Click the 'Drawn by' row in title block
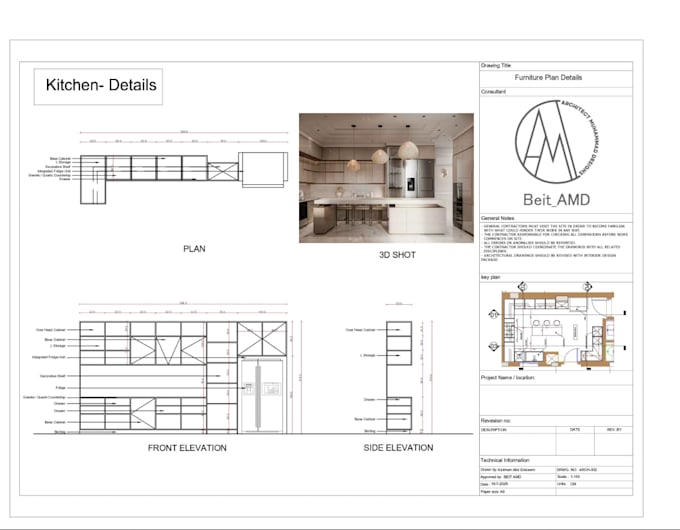This screenshot has width=680, height=530. coord(518,470)
